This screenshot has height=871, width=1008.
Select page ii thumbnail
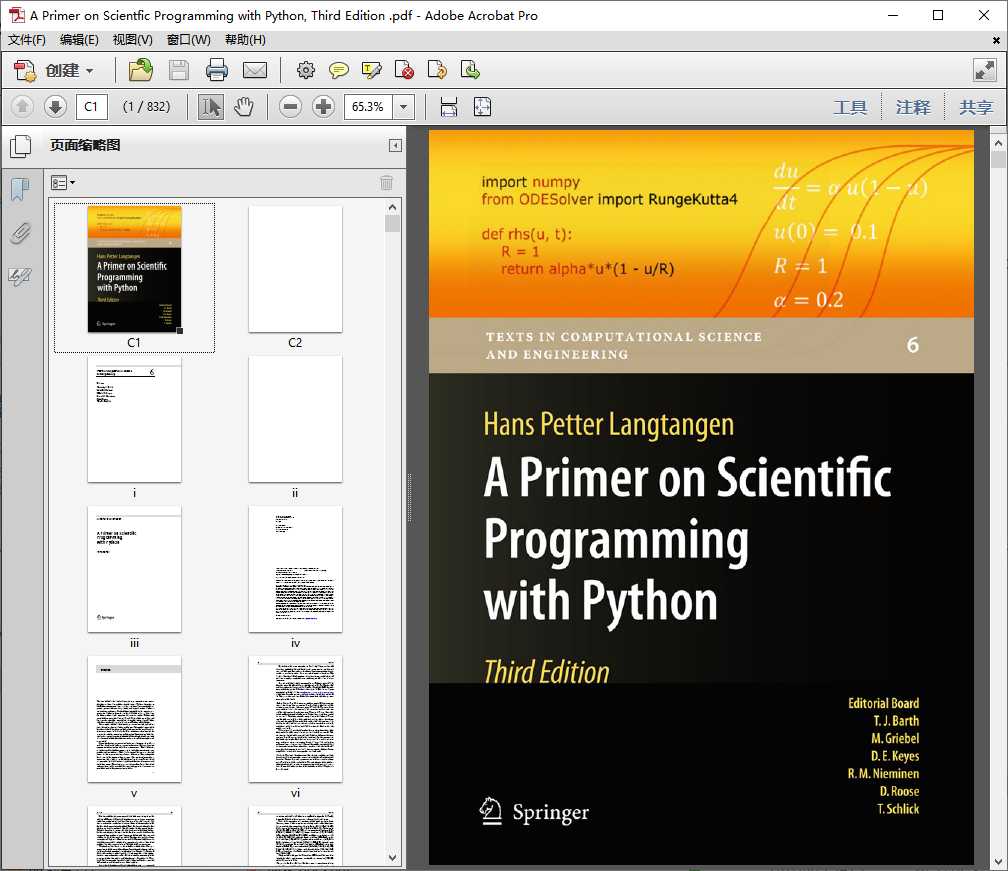coord(295,419)
